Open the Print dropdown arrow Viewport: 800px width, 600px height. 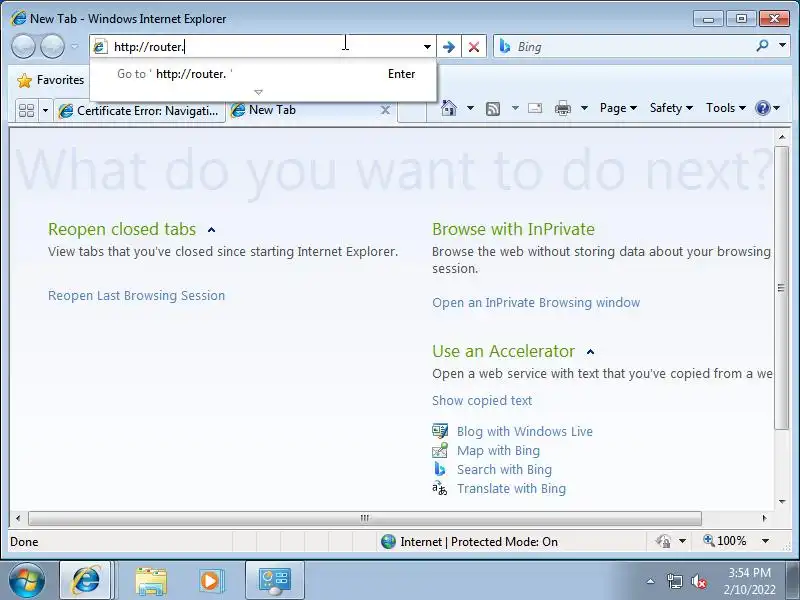pyautogui.click(x=585, y=108)
